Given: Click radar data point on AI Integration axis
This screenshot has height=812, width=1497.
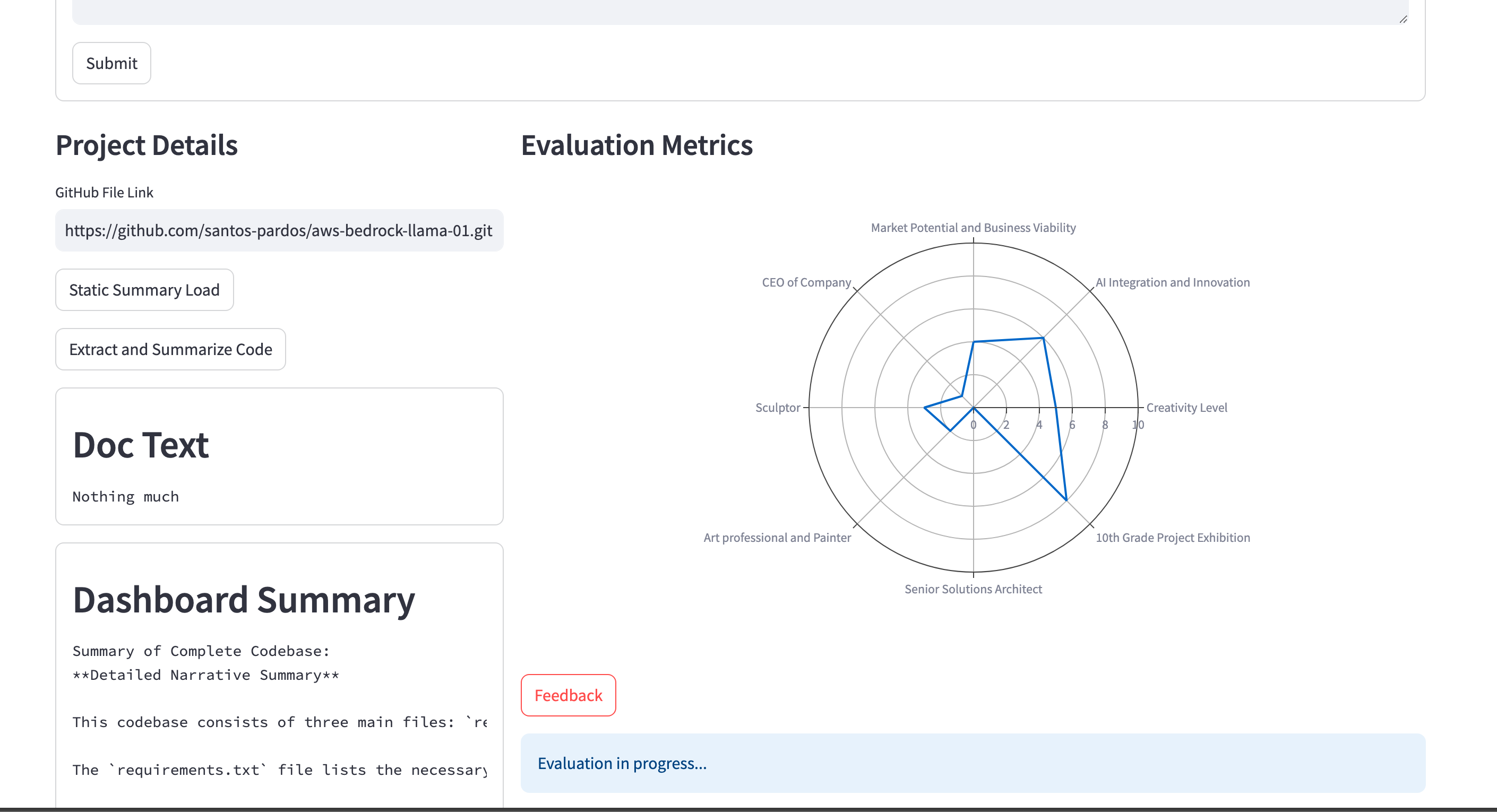Looking at the screenshot, I should [1043, 338].
